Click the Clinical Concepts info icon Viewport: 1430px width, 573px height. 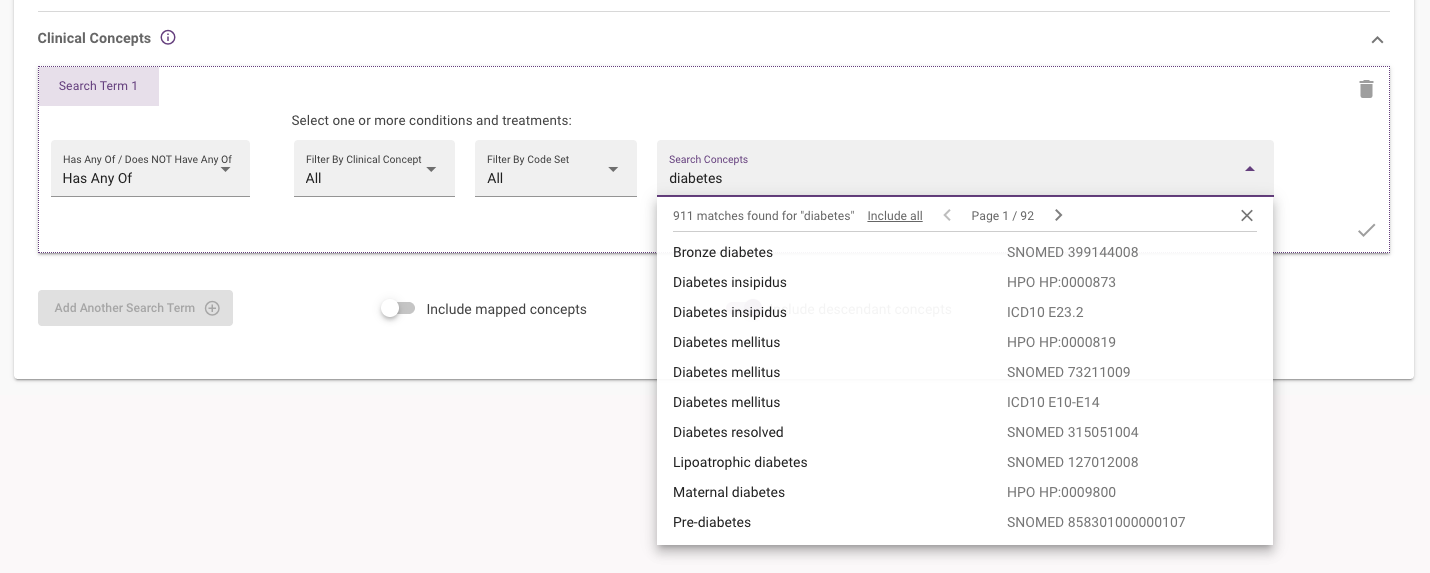click(x=168, y=38)
